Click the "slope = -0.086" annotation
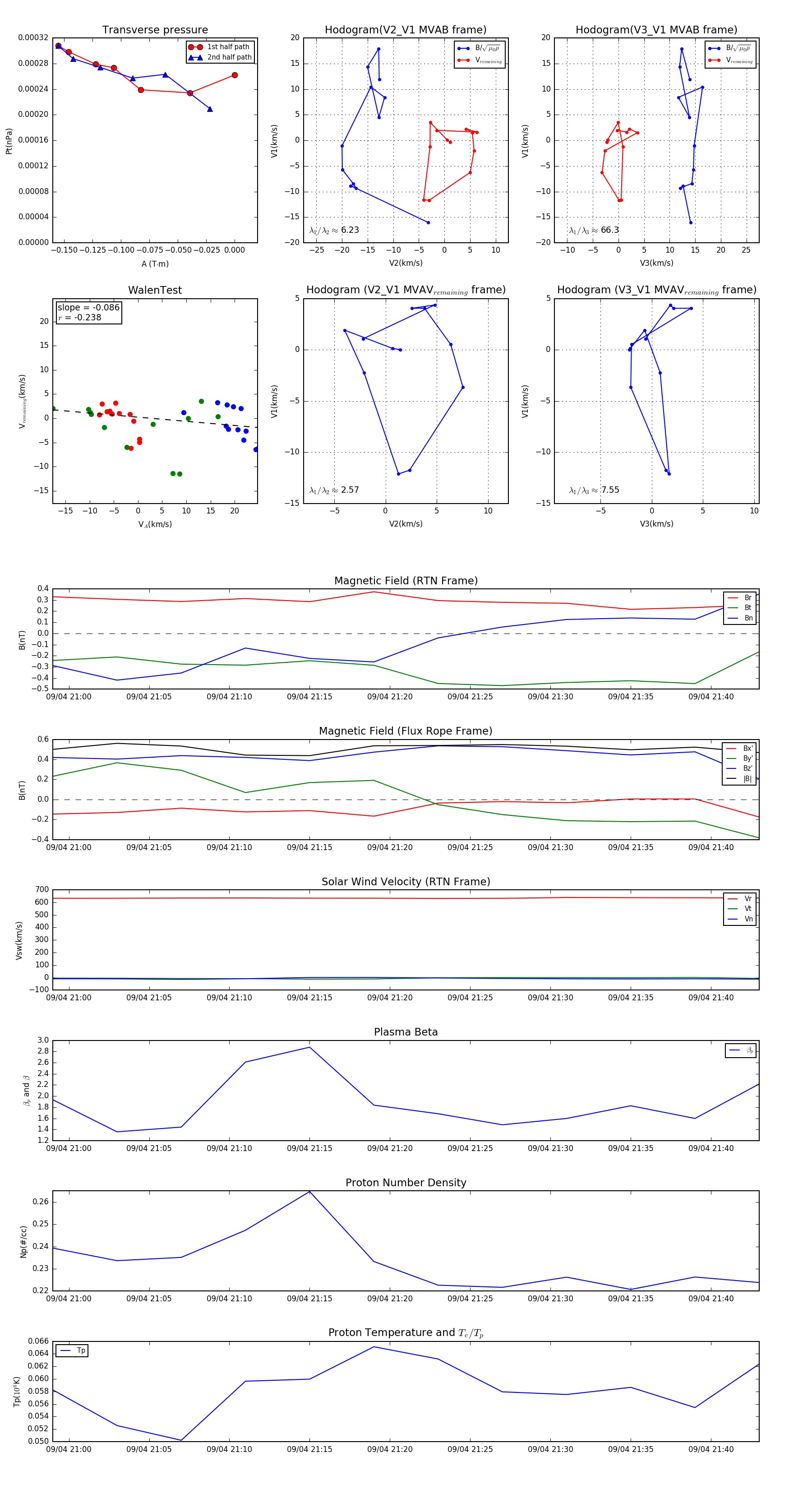The width and height of the screenshot is (812, 1489). tap(88, 308)
